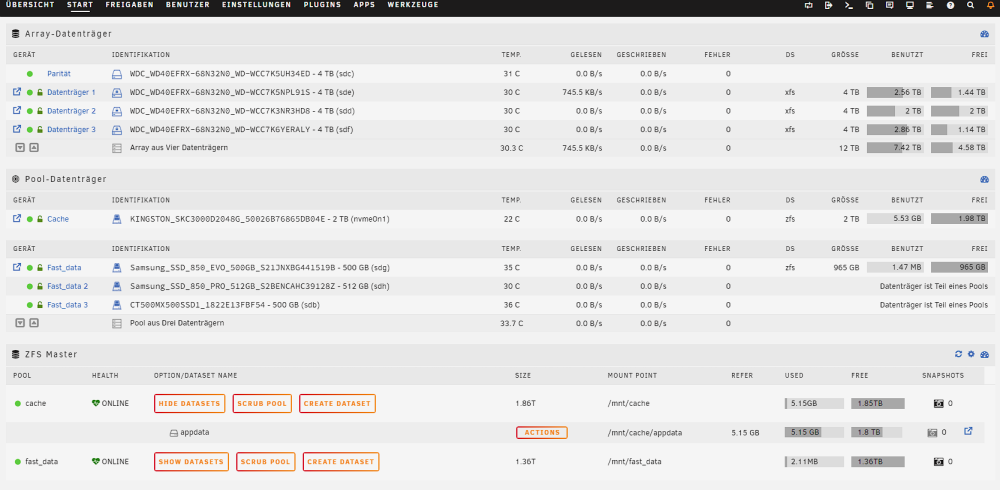The width and height of the screenshot is (1000, 490).
Task: Browse Cache pool via external link icon
Action: tap(17, 218)
